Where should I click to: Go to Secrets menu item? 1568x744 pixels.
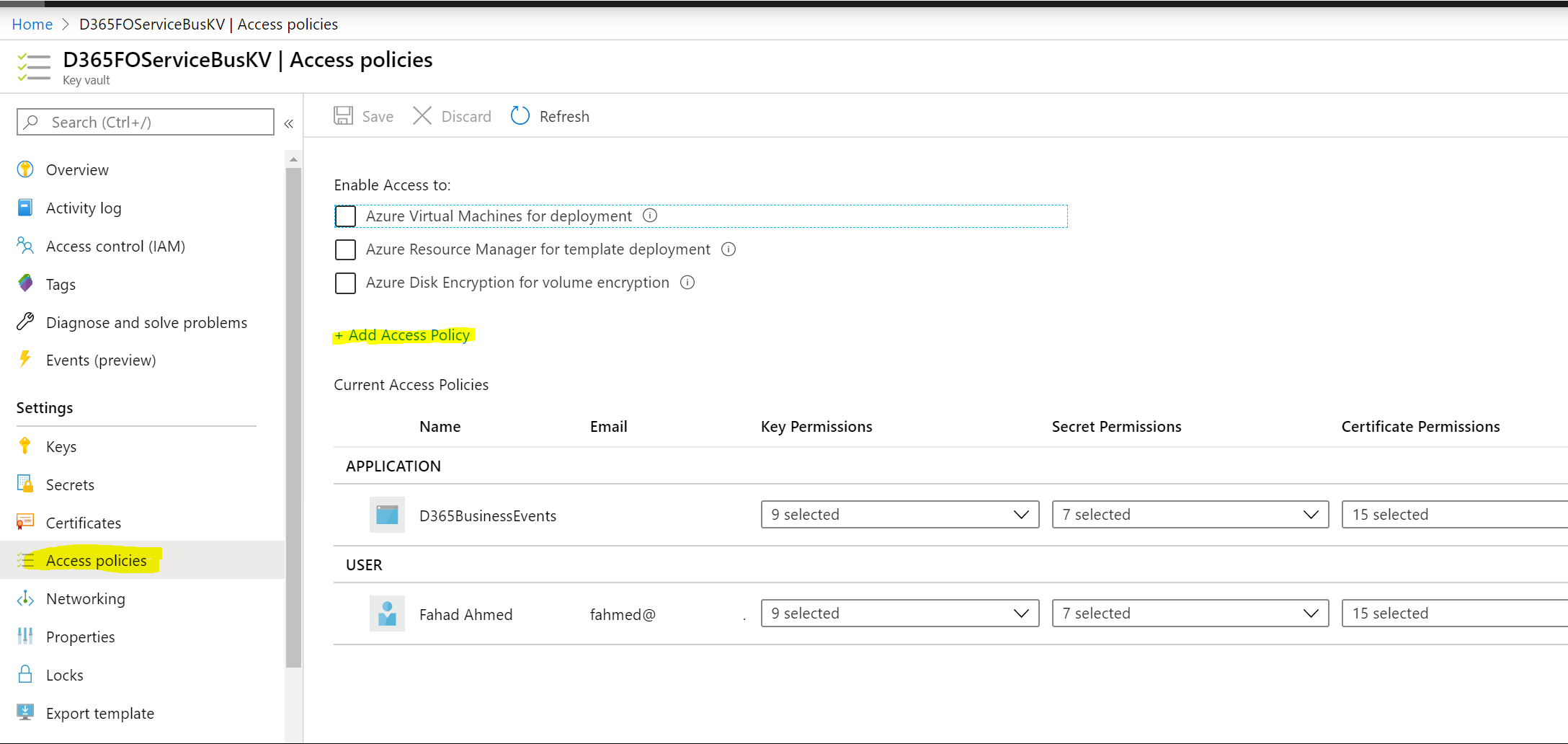(x=143, y=484)
